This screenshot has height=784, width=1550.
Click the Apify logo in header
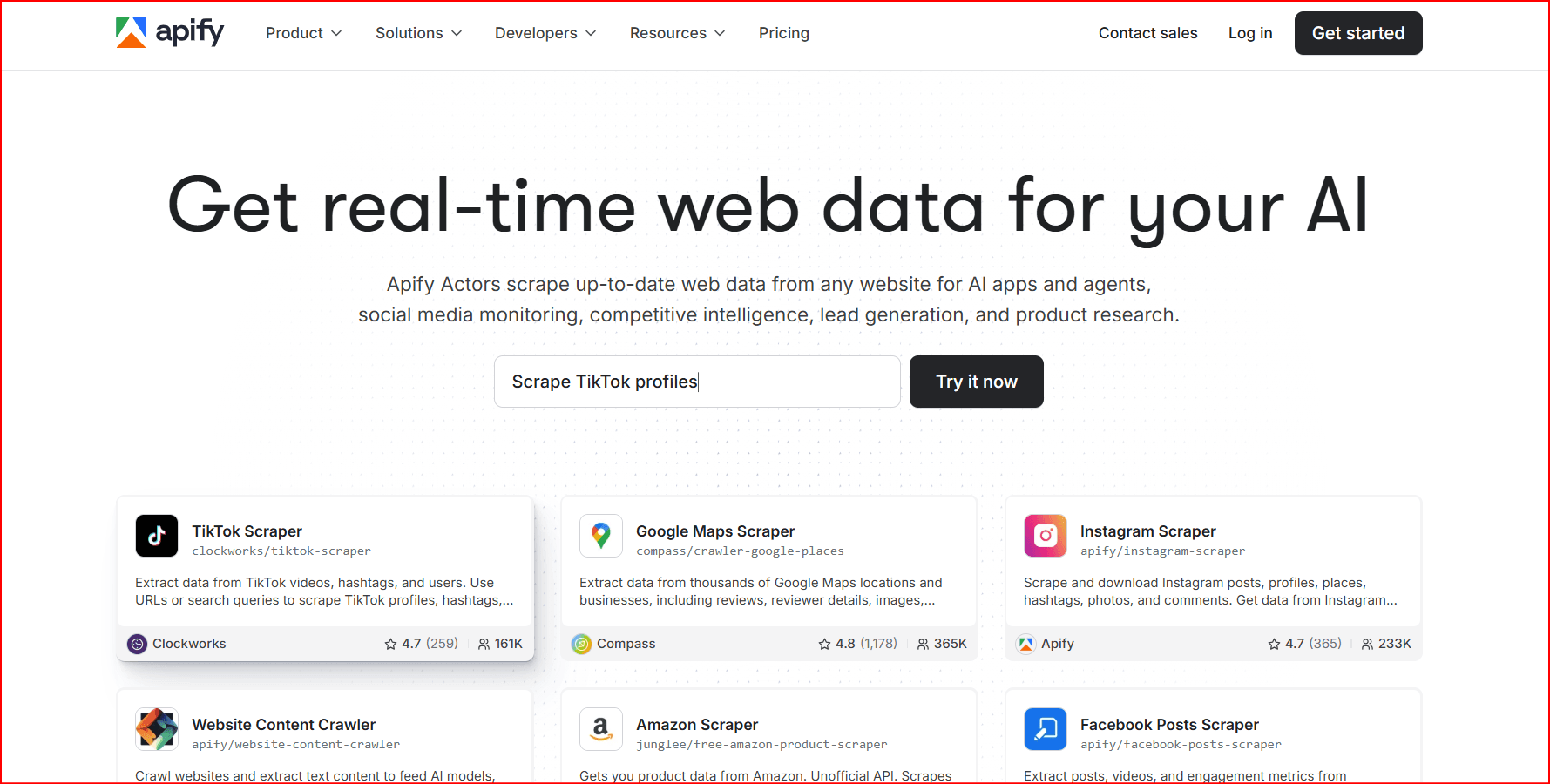(170, 32)
